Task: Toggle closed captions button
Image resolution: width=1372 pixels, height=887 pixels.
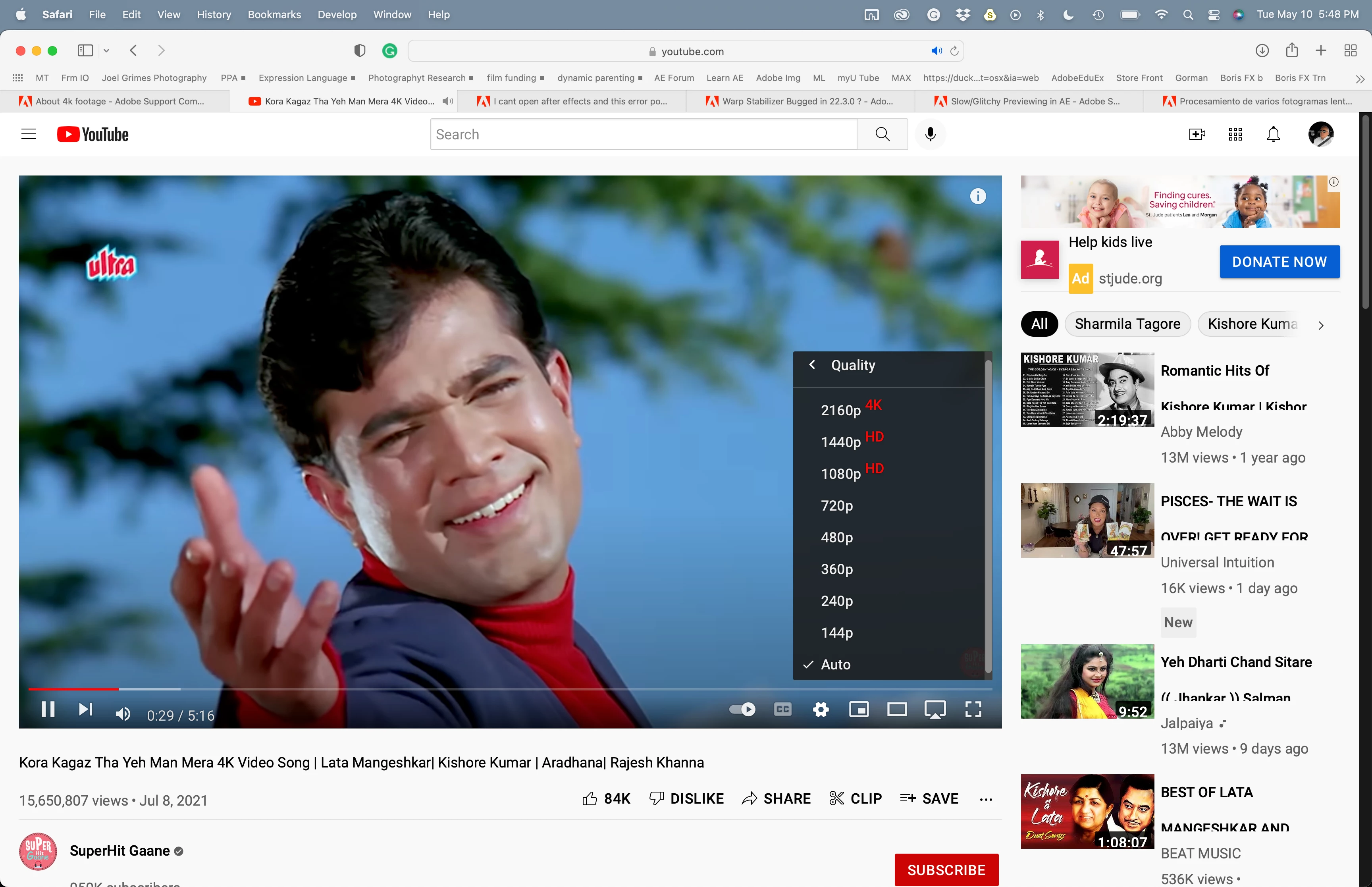Action: pyautogui.click(x=782, y=709)
